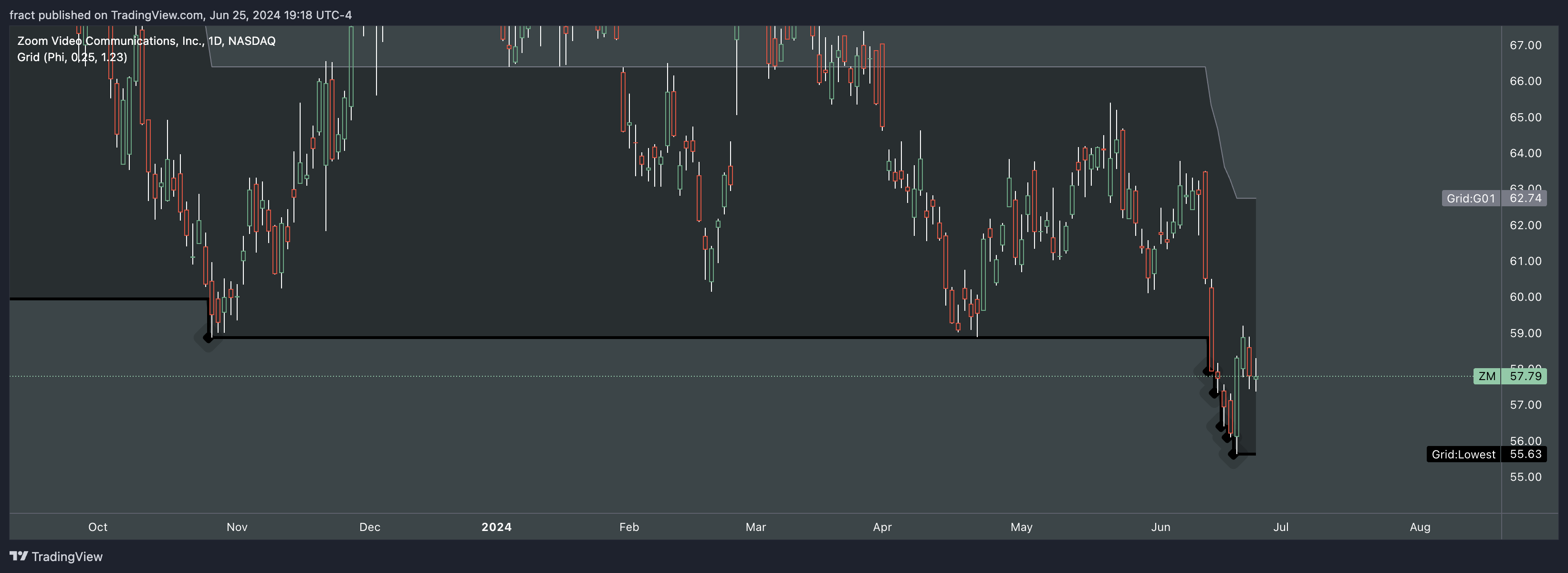Click the Apr label on time axis
This screenshot has height=573, width=1568.
click(882, 527)
